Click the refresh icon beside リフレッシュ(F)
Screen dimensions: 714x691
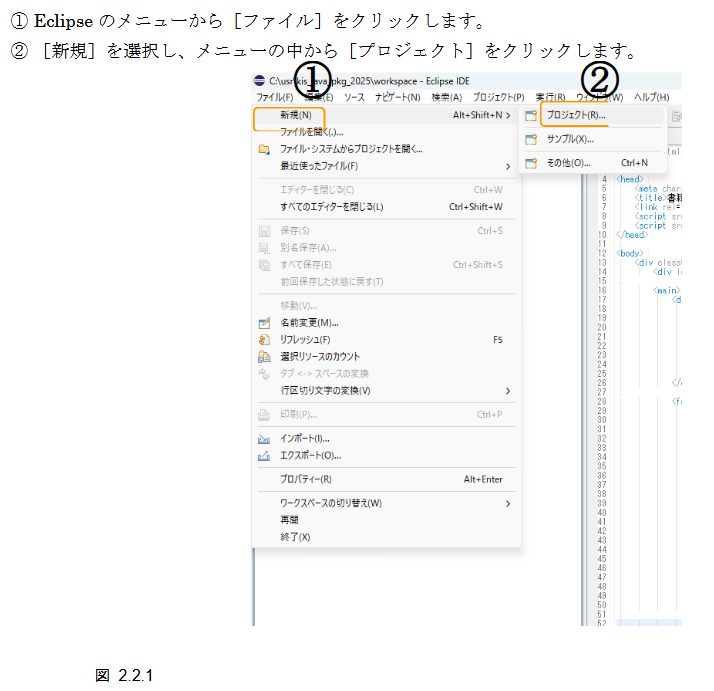tap(265, 340)
